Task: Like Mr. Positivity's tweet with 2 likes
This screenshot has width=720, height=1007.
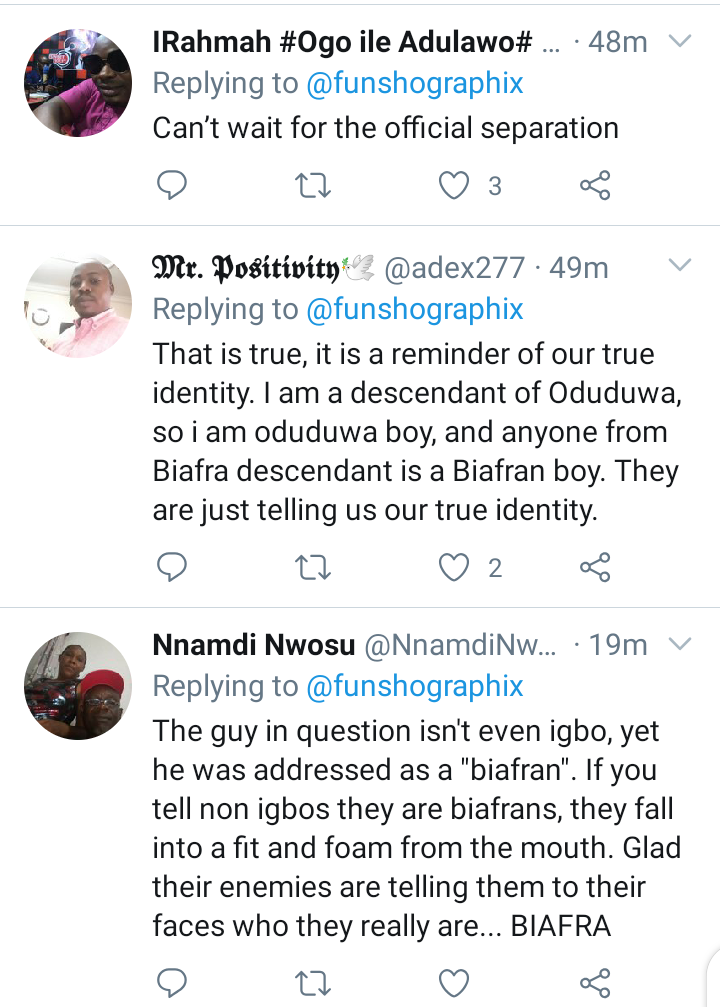Action: (x=453, y=568)
